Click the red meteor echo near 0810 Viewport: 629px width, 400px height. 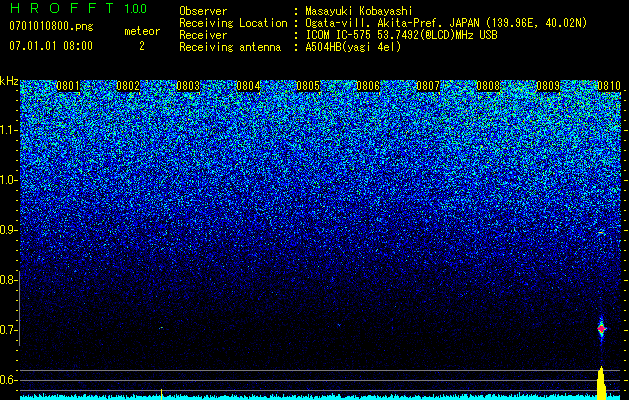[x=601, y=329]
